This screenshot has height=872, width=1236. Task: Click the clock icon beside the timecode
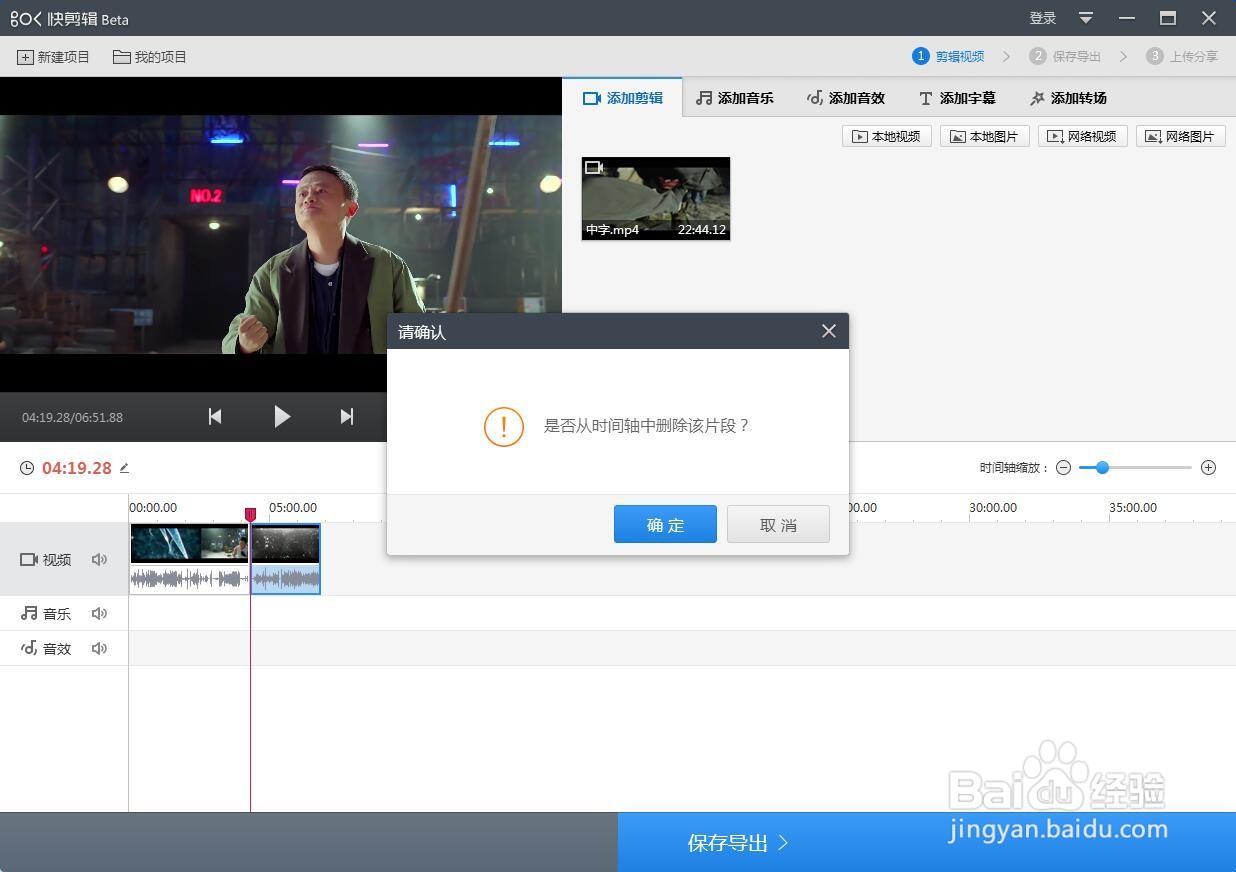[x=27, y=468]
